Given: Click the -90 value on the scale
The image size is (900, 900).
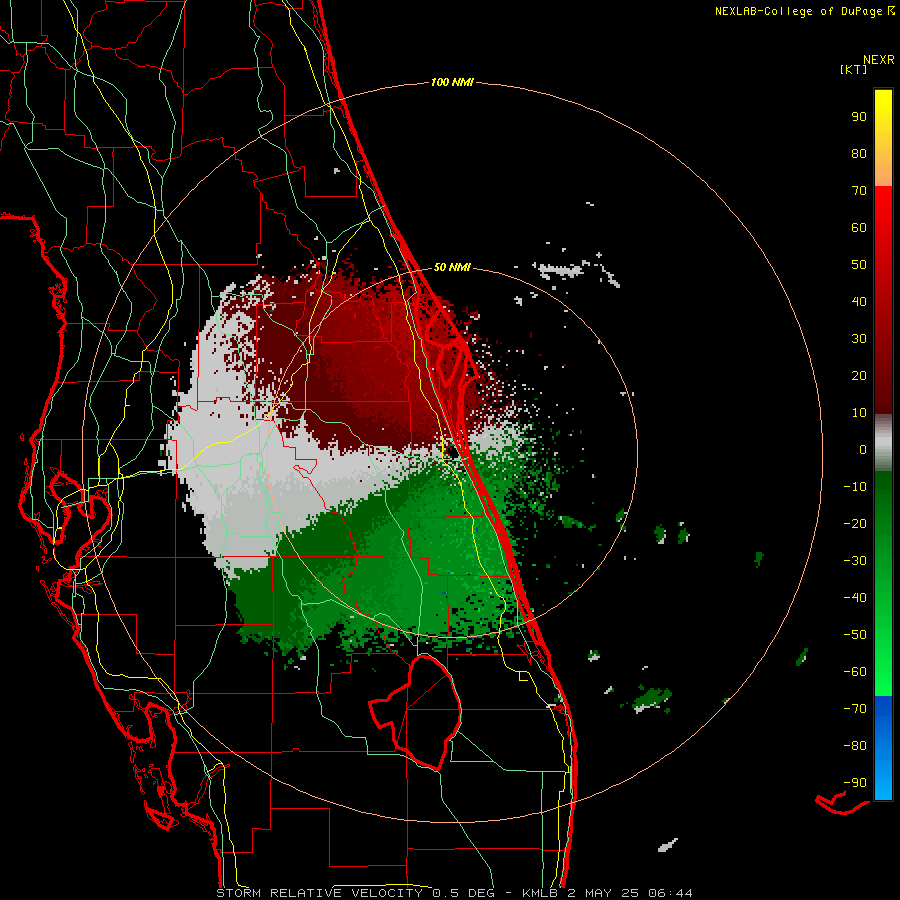Looking at the screenshot, I should (855, 783).
